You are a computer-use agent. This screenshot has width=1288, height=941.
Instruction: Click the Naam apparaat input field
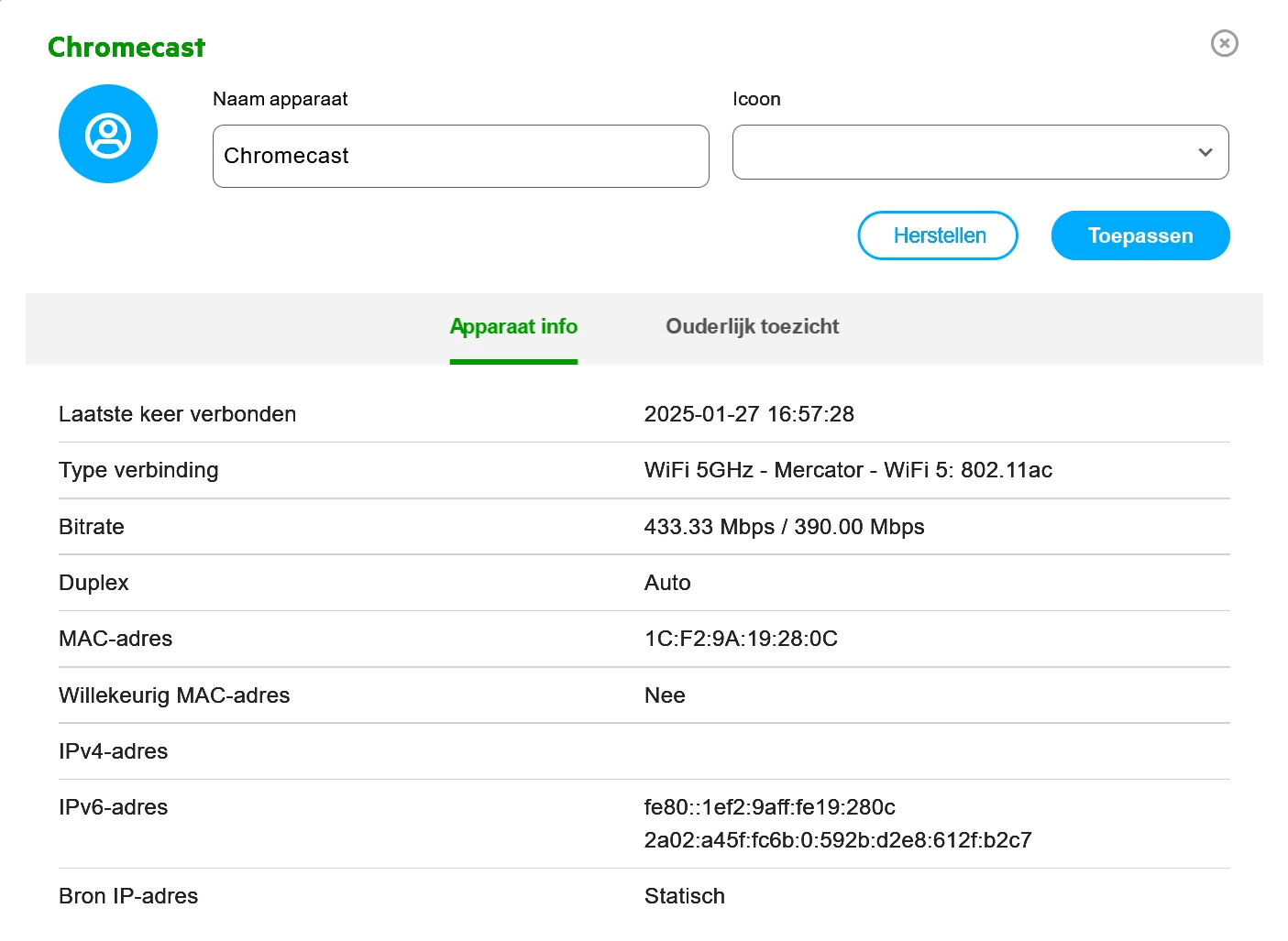(460, 156)
